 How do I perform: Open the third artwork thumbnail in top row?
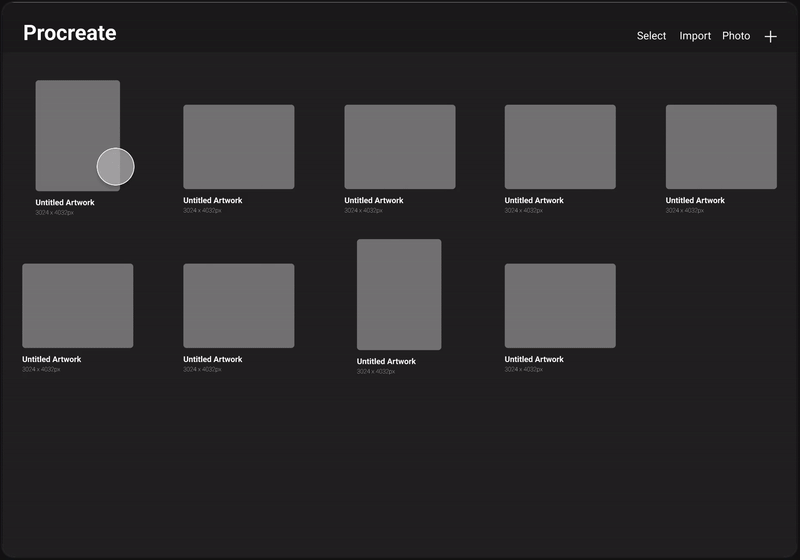pyautogui.click(x=400, y=147)
